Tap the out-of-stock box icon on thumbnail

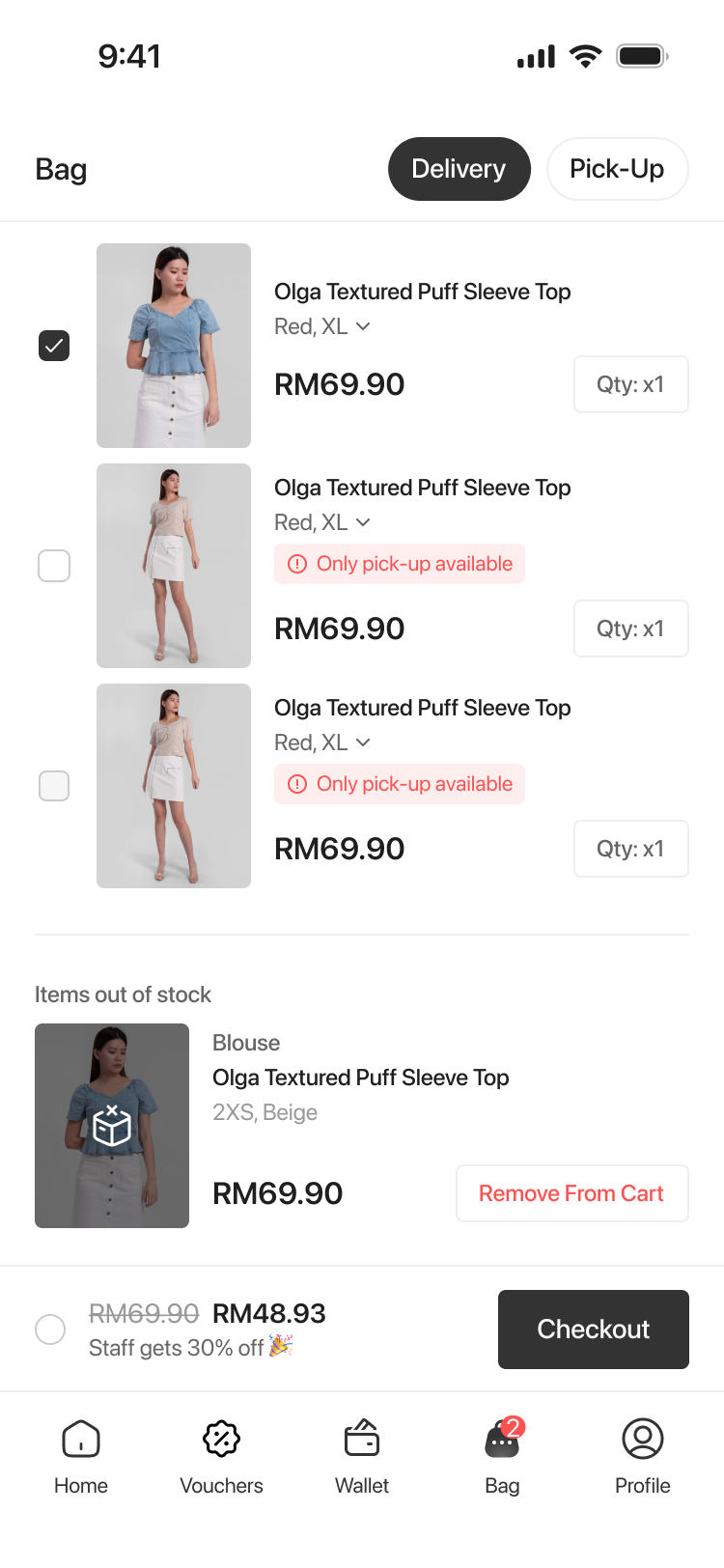click(x=112, y=1126)
